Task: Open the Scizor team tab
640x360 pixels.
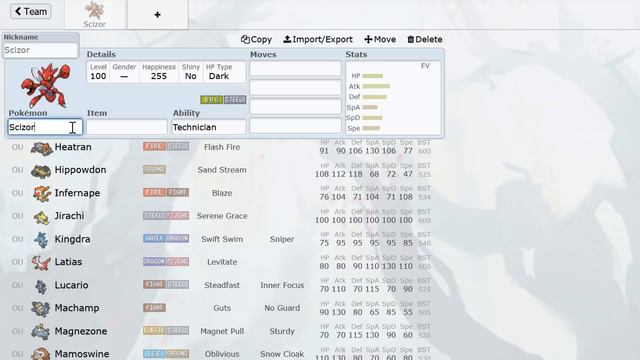Action: point(95,15)
